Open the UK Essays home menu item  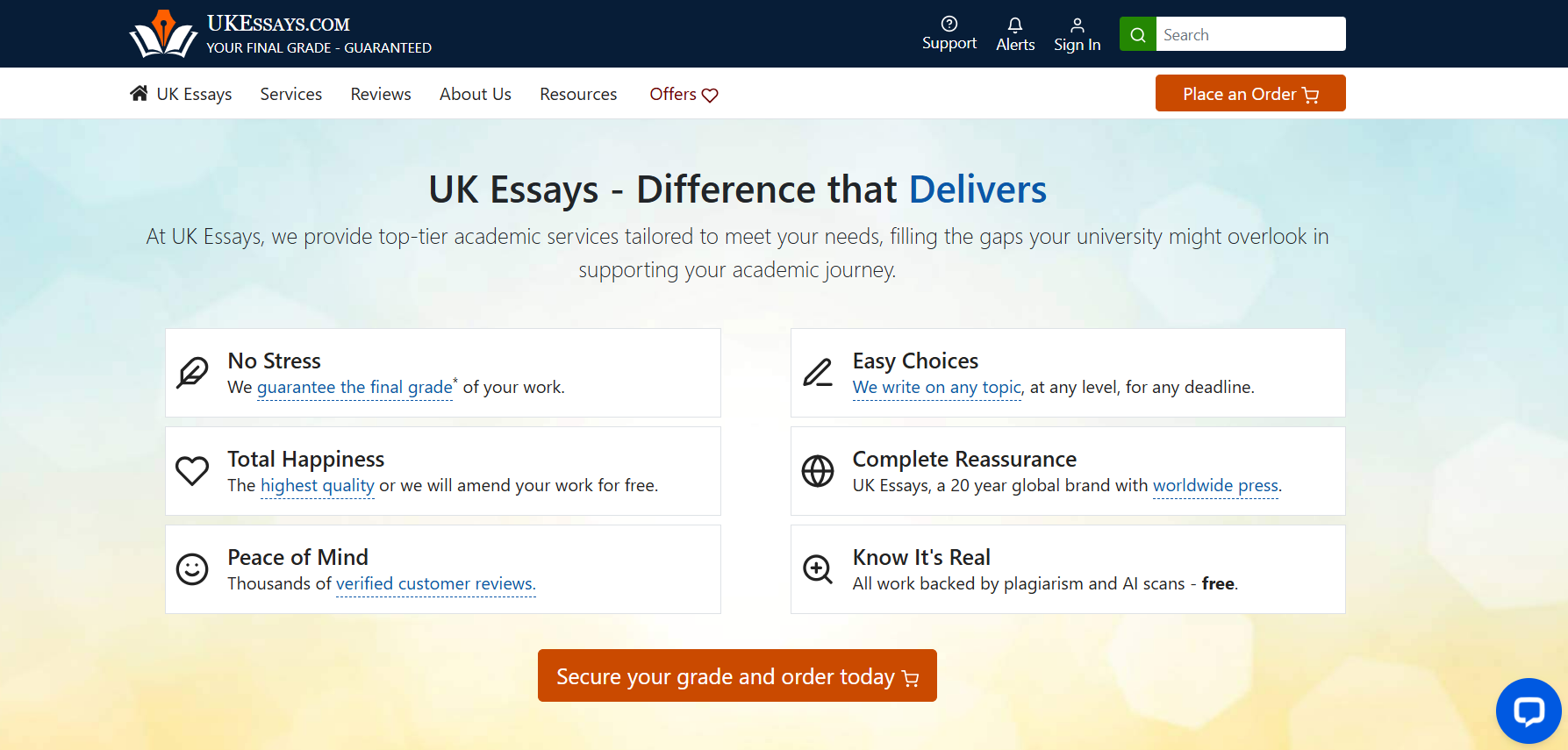coord(181,94)
